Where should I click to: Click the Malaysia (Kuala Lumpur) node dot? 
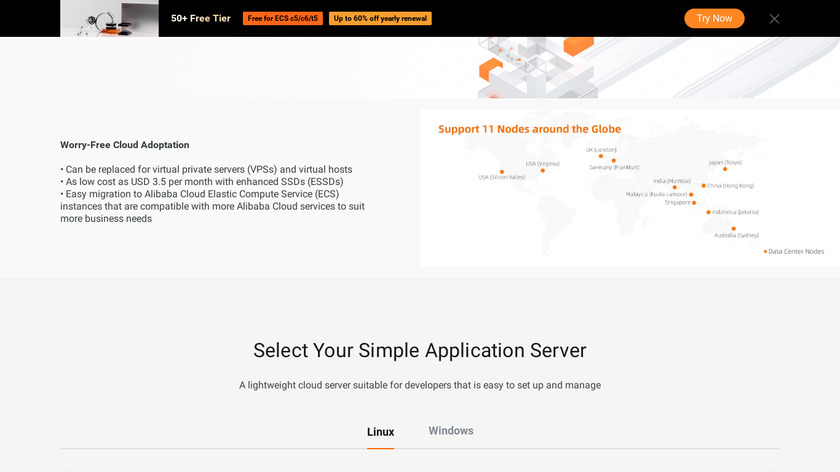coord(689,194)
